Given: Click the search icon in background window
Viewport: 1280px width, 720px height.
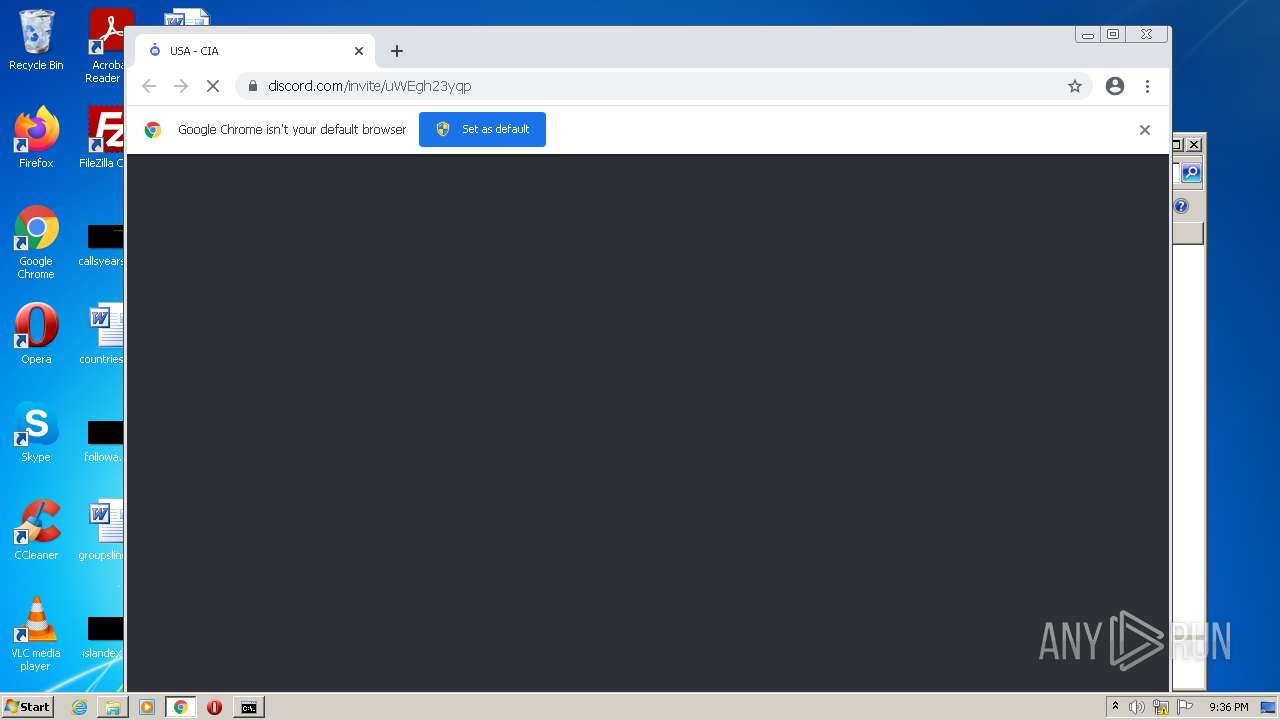Looking at the screenshot, I should click(1191, 173).
